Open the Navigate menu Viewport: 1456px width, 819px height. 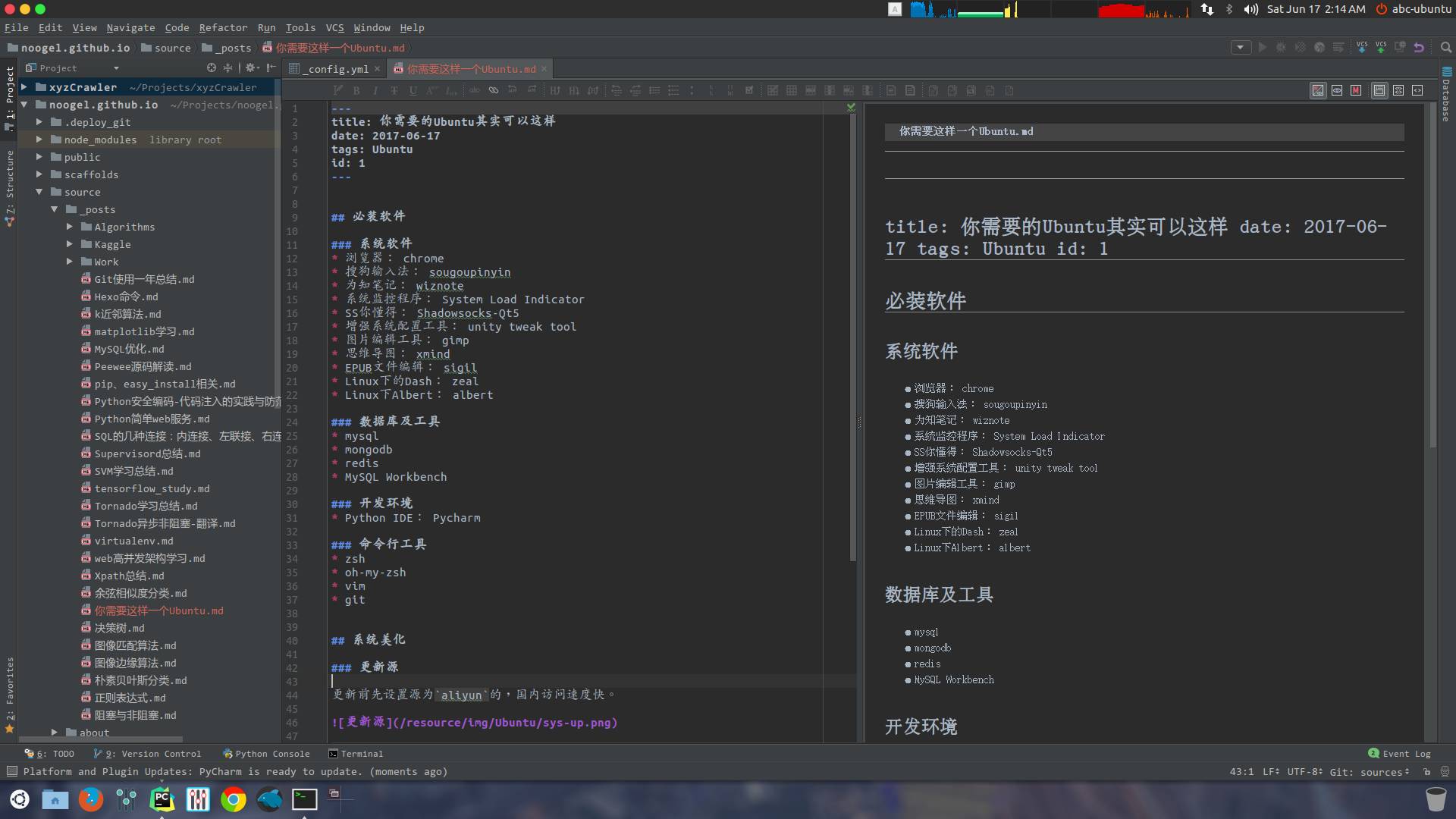(x=128, y=27)
